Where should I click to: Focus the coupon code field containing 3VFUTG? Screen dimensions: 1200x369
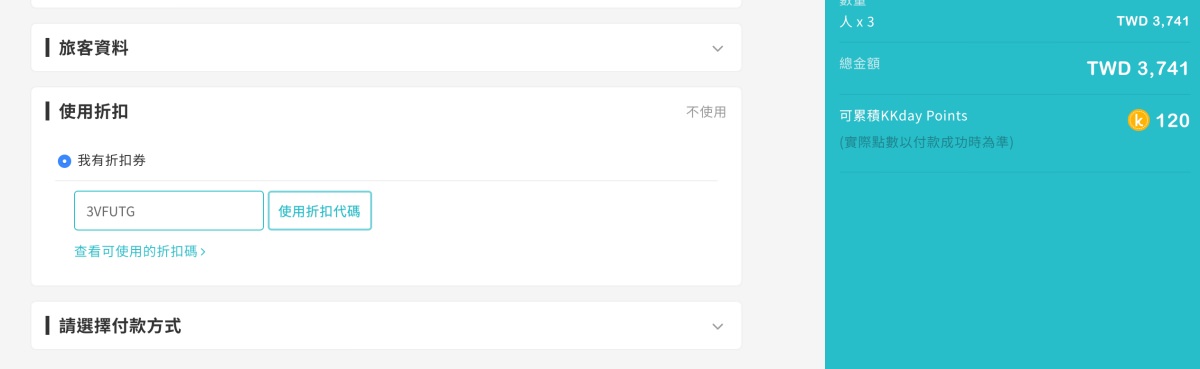169,211
